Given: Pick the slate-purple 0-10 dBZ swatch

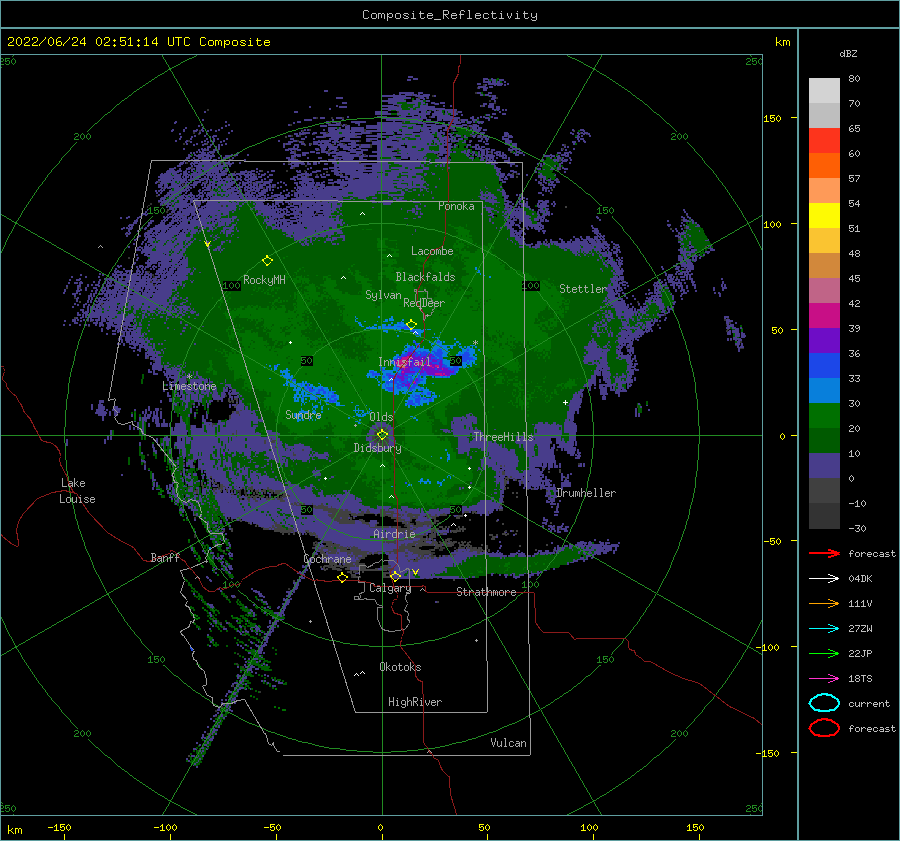Looking at the screenshot, I should pyautogui.click(x=824, y=466).
